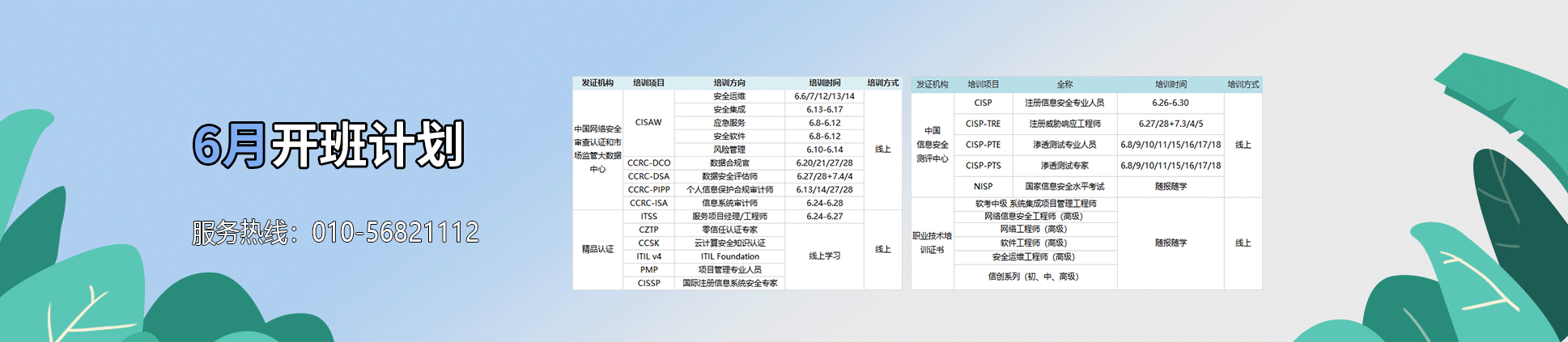Click the CCSK program cell
Viewport: 1568px width, 342px height.
pyautogui.click(x=648, y=243)
